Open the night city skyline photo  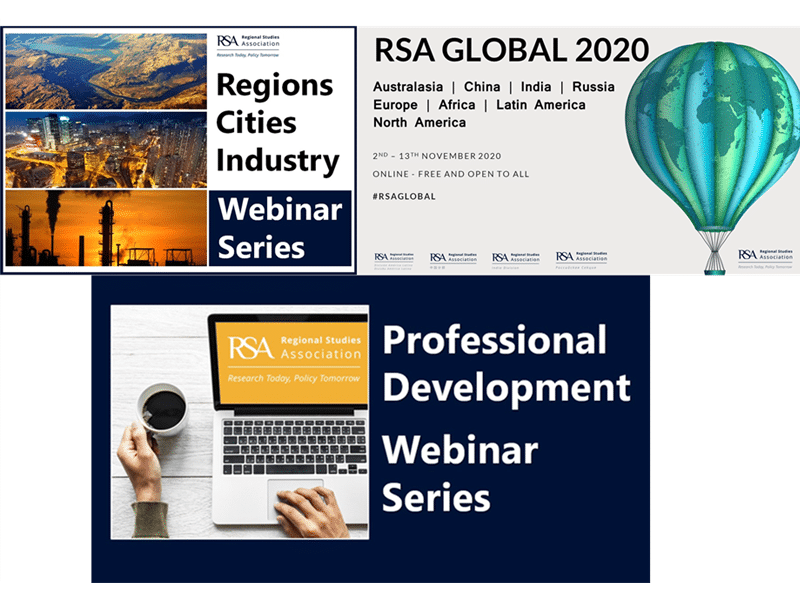[106, 150]
